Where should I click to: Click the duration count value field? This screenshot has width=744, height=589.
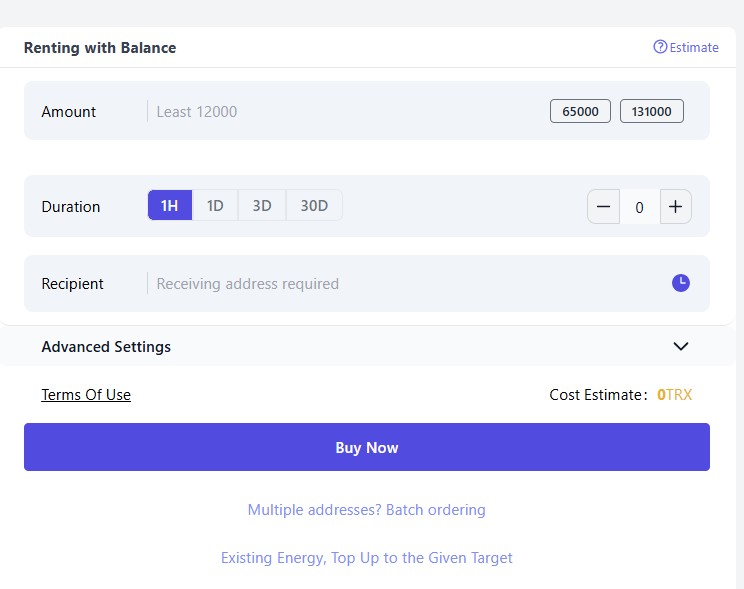pos(639,207)
